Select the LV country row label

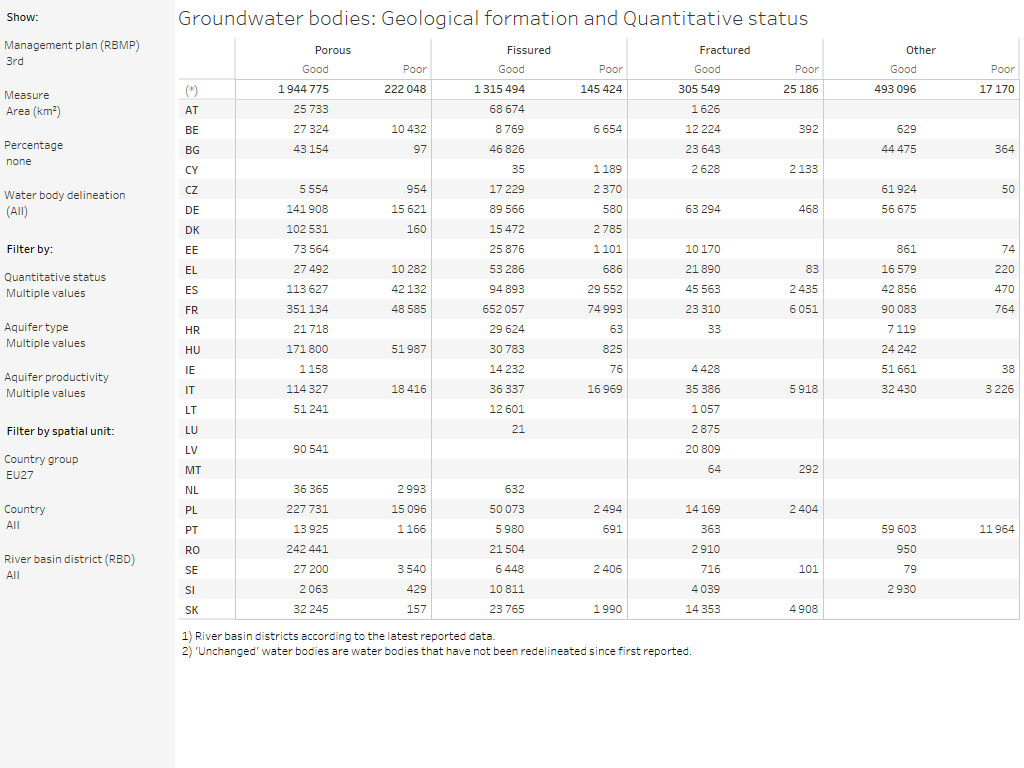191,450
